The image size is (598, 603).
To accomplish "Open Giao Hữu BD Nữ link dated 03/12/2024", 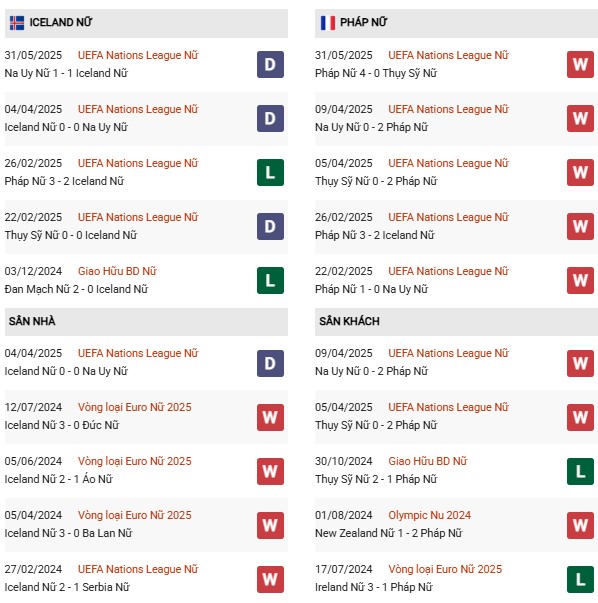I will pos(117,271).
